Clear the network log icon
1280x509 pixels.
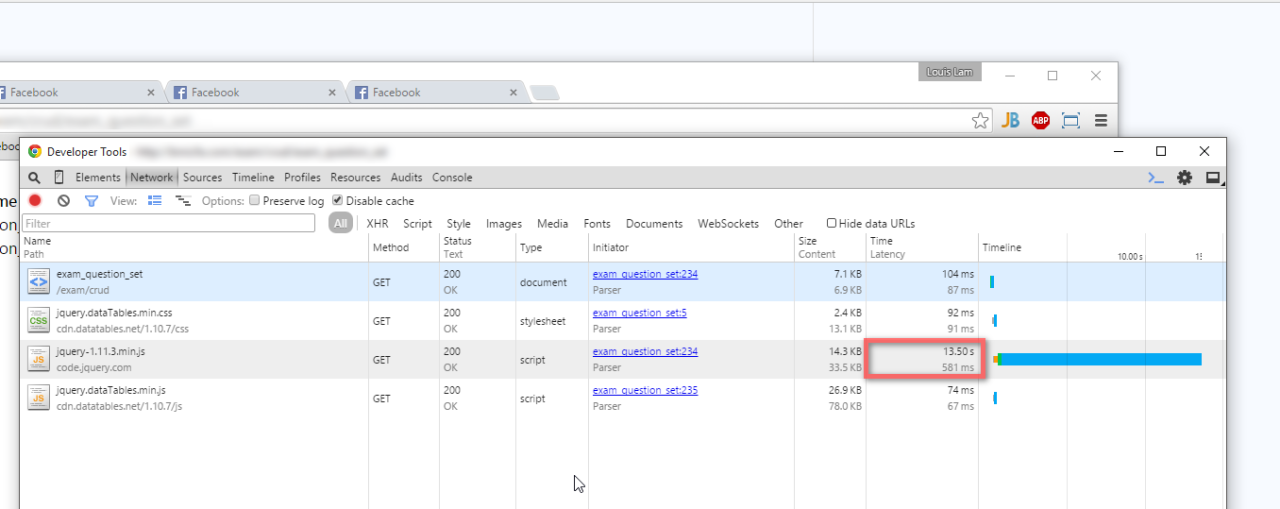coord(64,201)
